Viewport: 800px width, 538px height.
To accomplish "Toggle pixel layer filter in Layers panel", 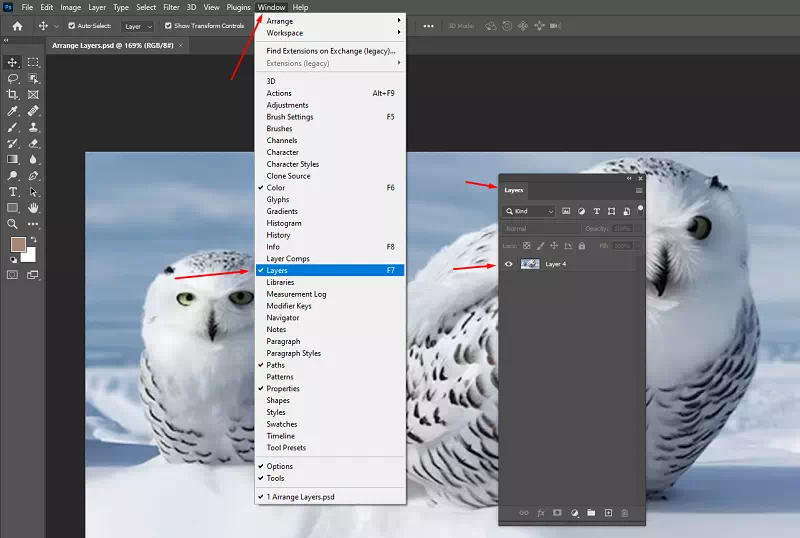I will pos(566,211).
